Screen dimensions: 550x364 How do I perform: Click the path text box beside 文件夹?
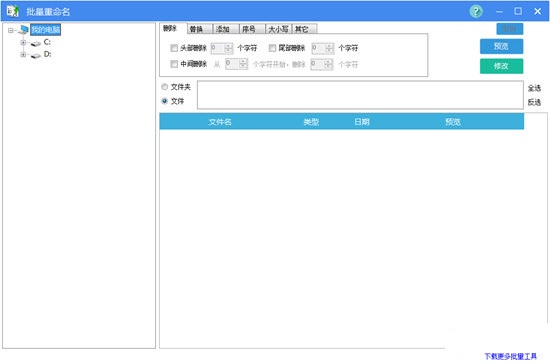(x=360, y=95)
